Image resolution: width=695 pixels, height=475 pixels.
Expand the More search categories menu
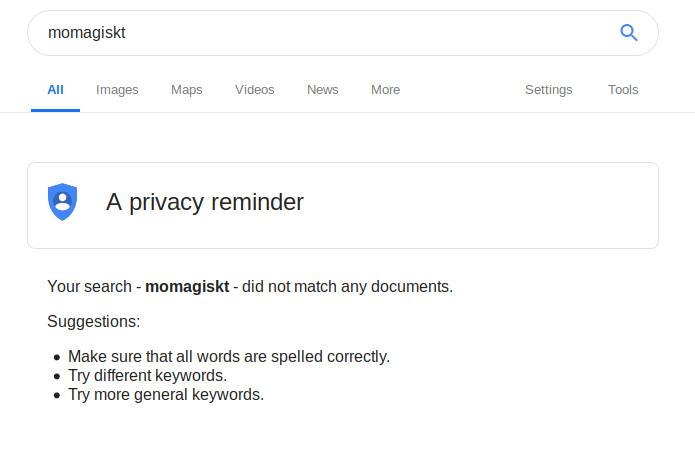(x=385, y=90)
